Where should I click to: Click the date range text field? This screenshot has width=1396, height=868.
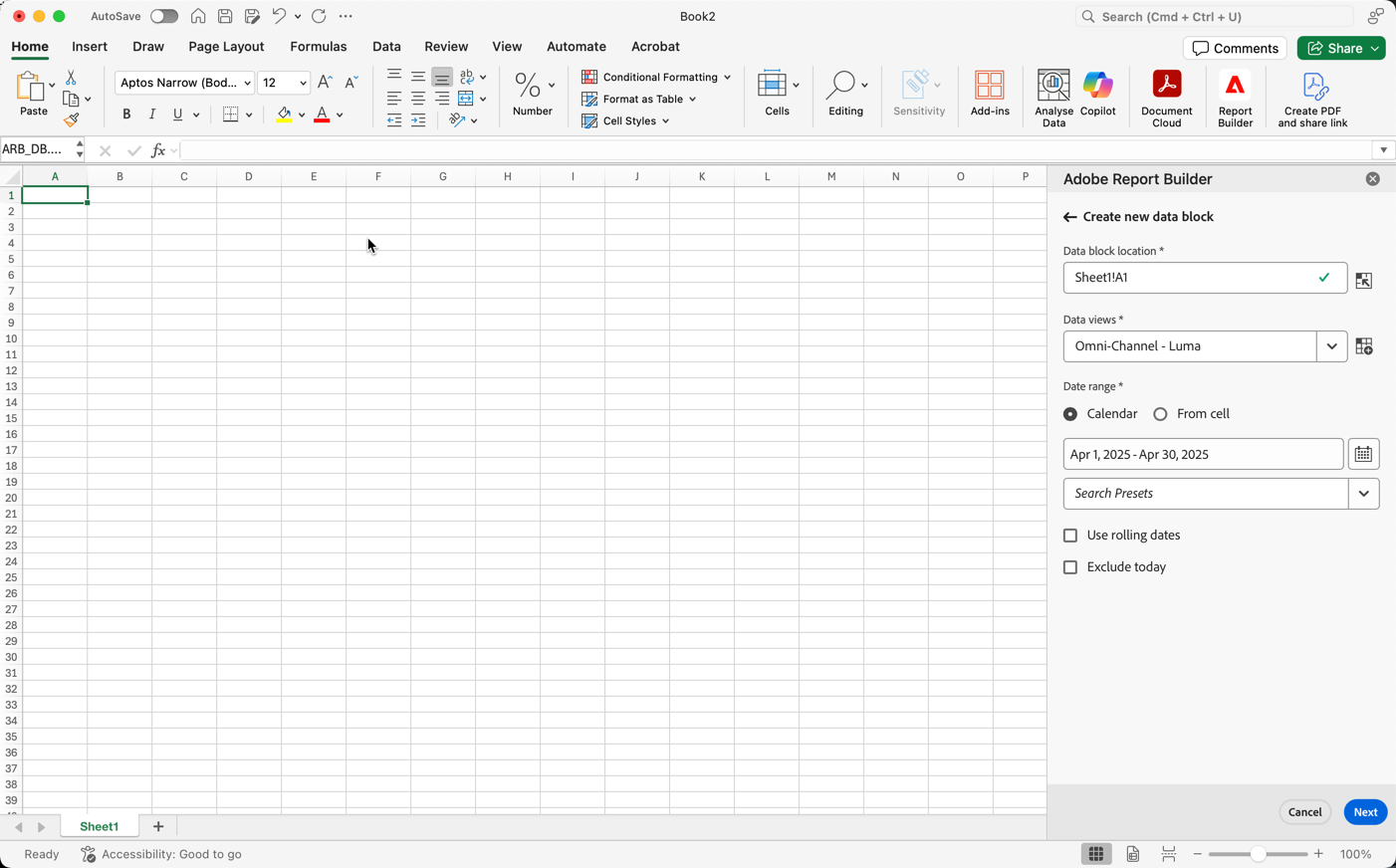[x=1203, y=454]
